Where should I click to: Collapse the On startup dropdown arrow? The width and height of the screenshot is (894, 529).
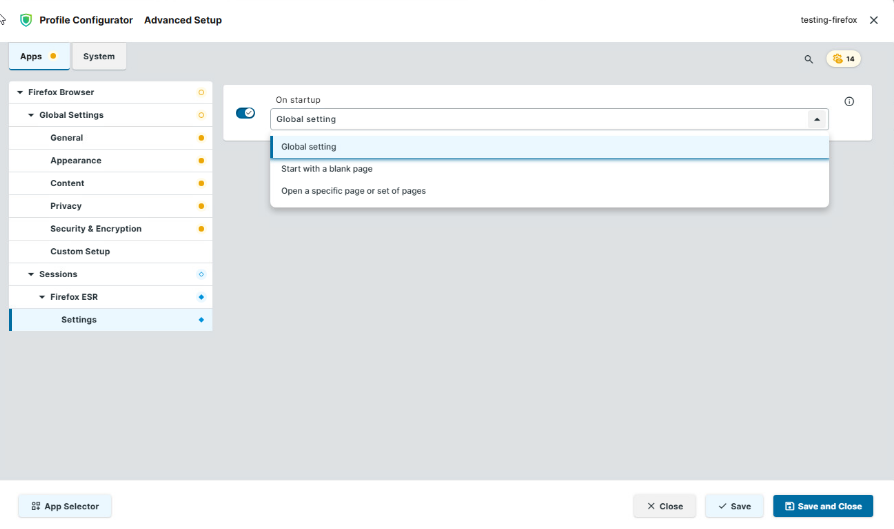coord(817,119)
